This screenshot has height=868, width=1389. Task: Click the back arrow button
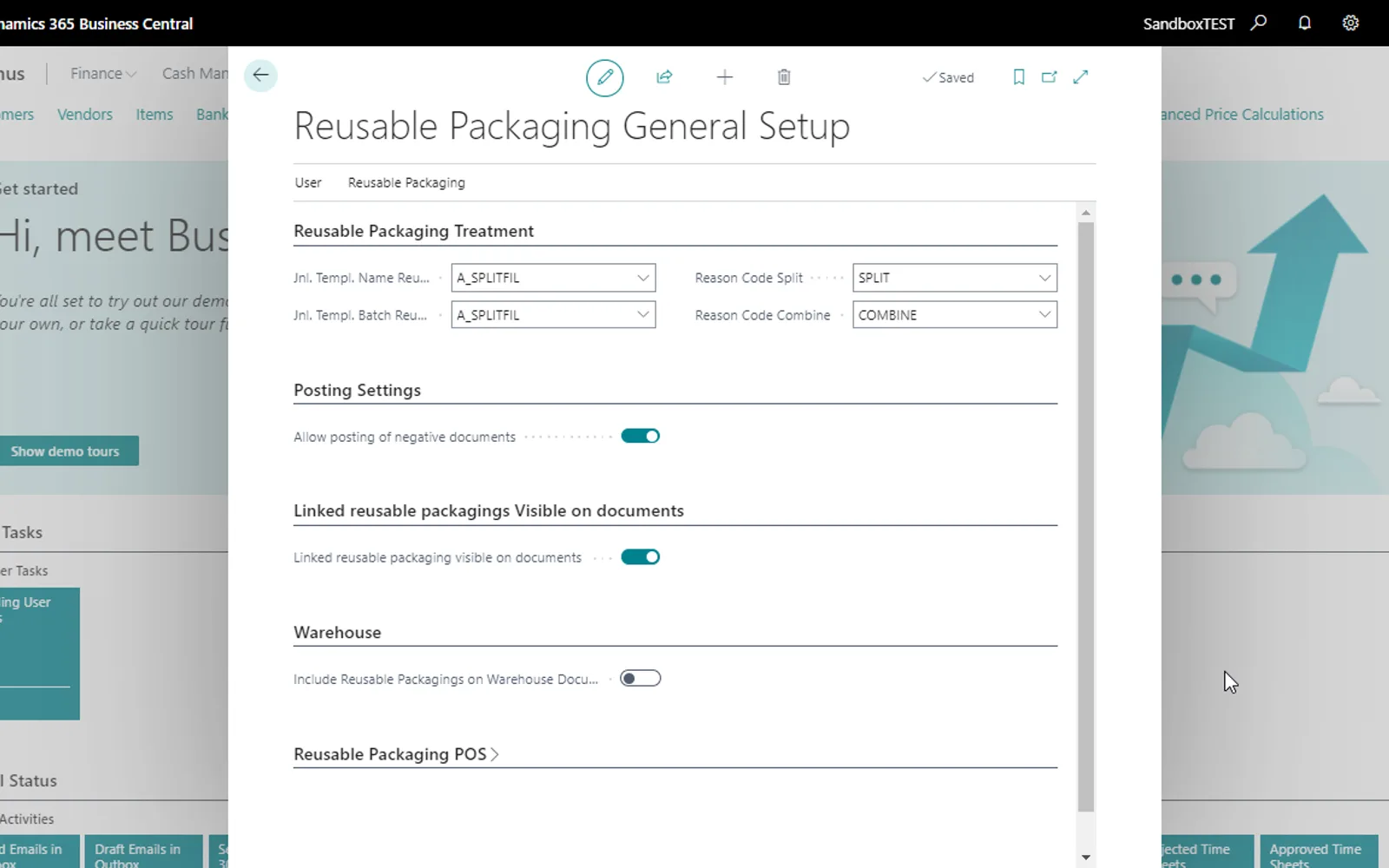coord(260,76)
